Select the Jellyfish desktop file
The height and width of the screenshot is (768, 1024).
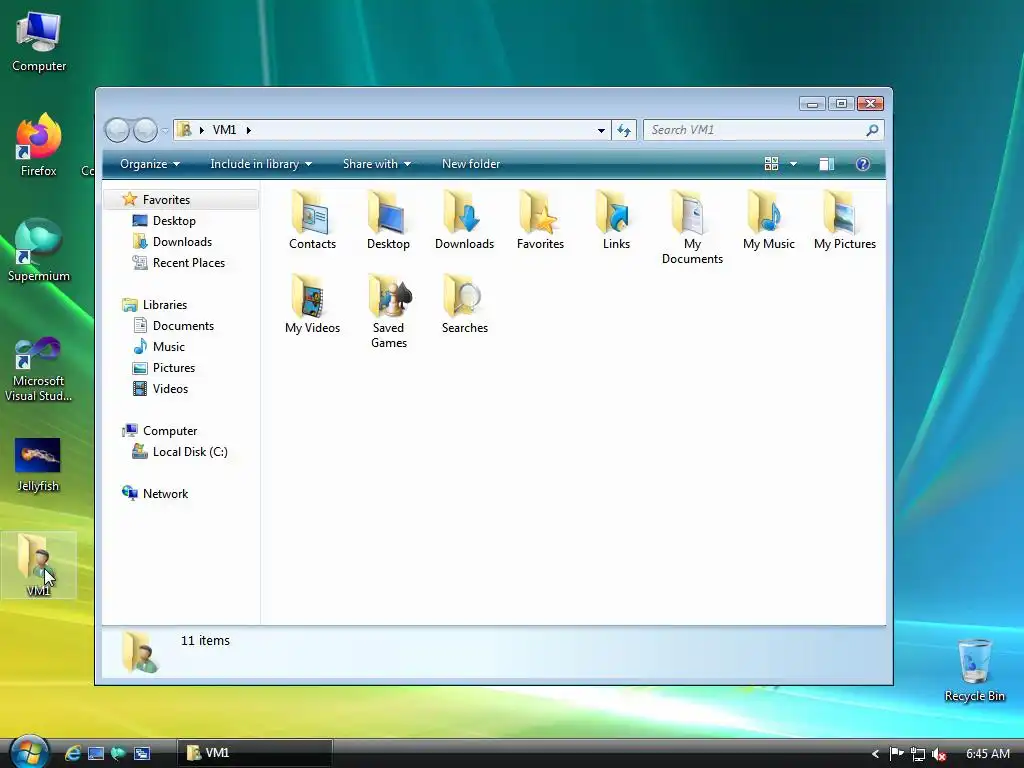point(38,465)
